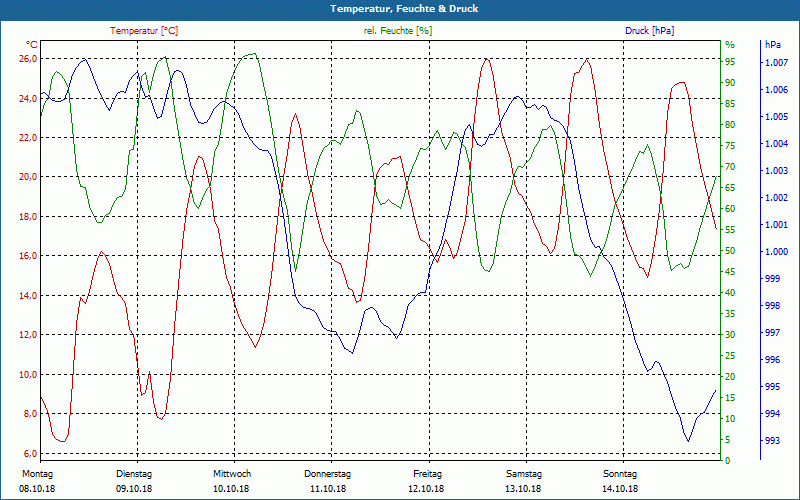Click the 996 pressure axis value

tap(772, 360)
